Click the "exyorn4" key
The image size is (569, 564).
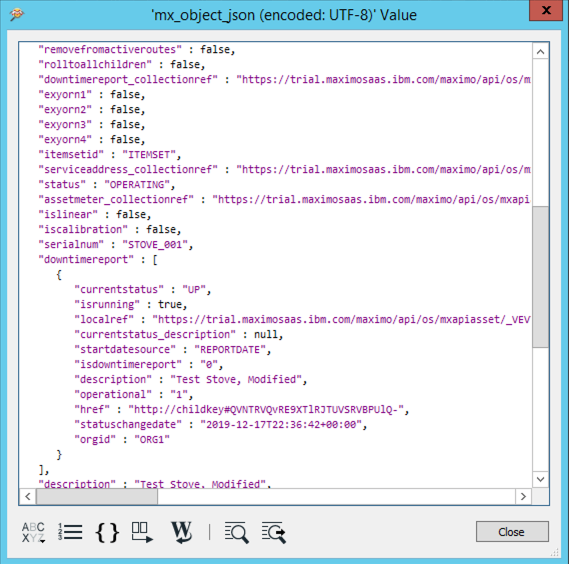pos(65,140)
